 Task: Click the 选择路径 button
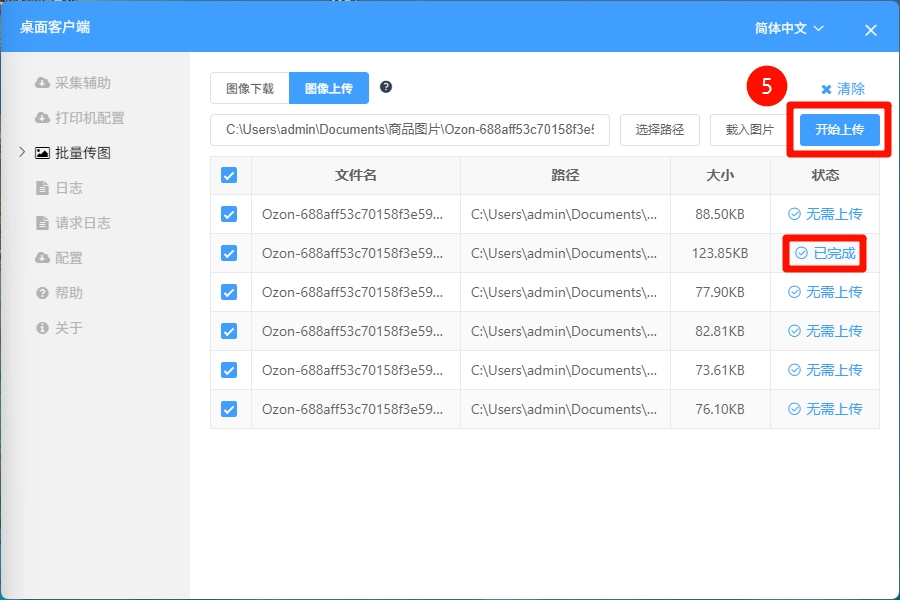[x=659, y=130]
